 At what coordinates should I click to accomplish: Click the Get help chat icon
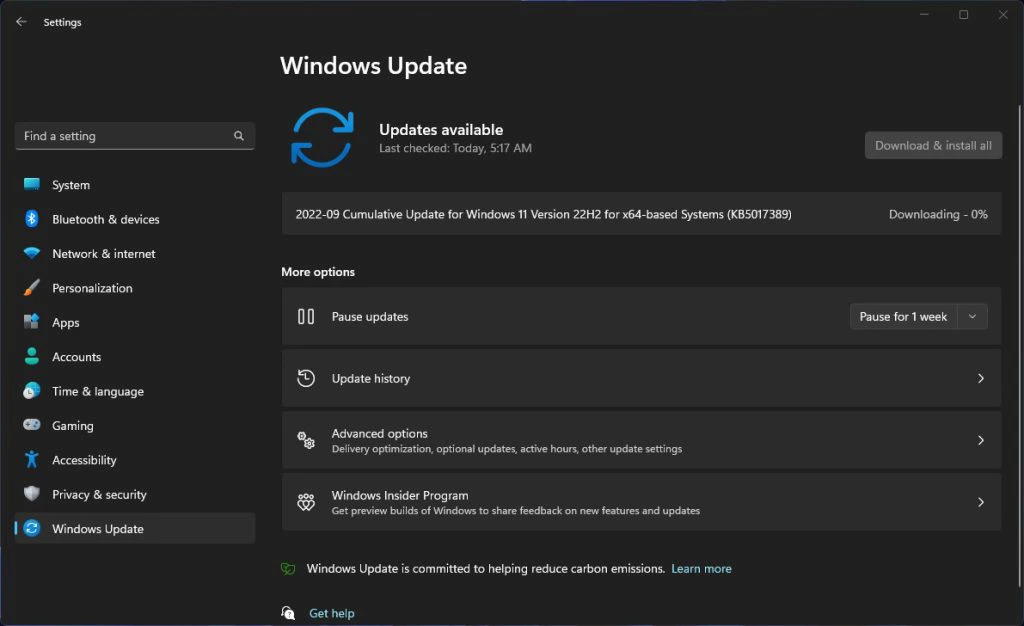tap(288, 613)
